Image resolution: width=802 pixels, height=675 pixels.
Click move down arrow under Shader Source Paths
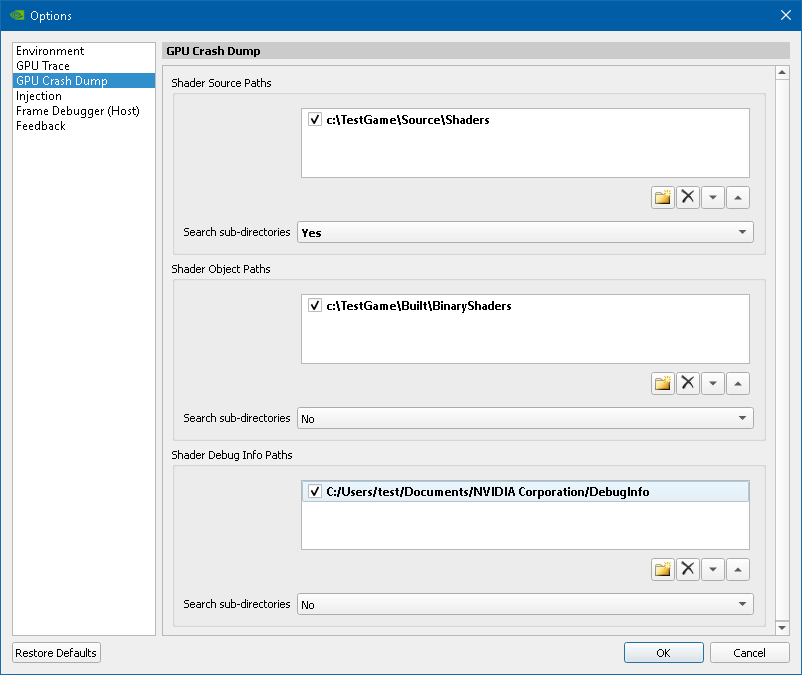pyautogui.click(x=712, y=197)
